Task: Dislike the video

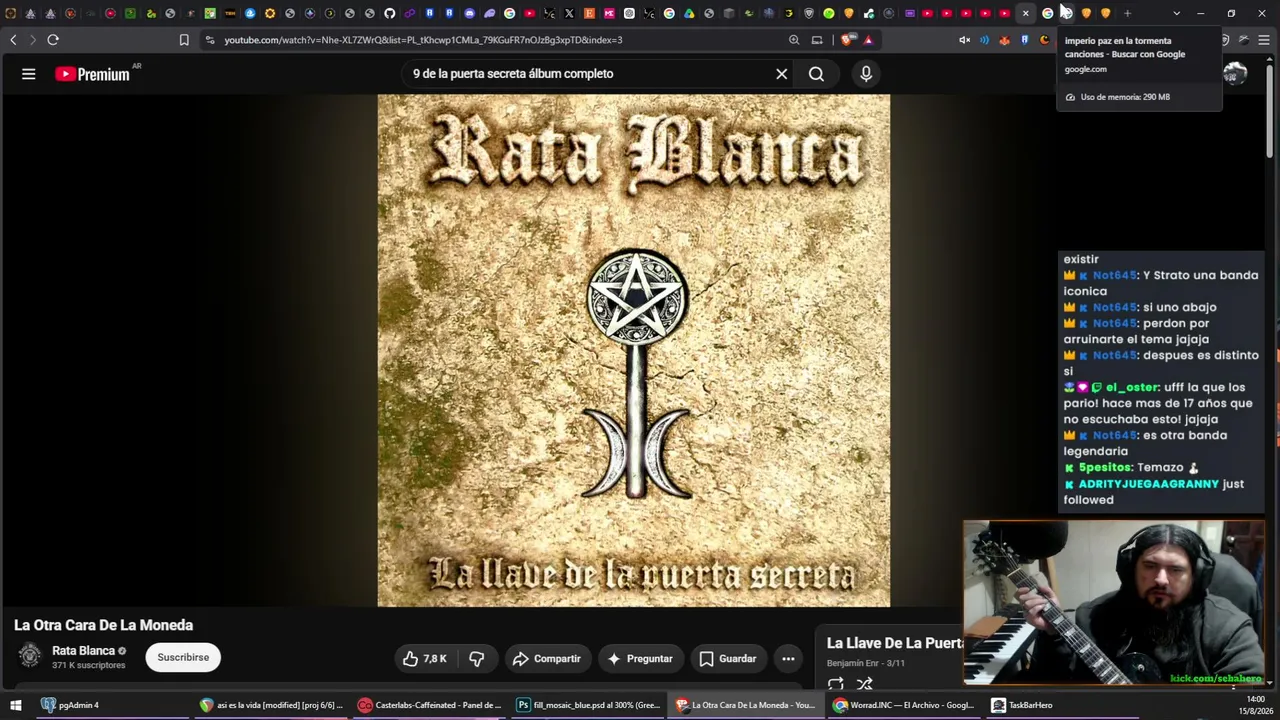Action: 477,659
